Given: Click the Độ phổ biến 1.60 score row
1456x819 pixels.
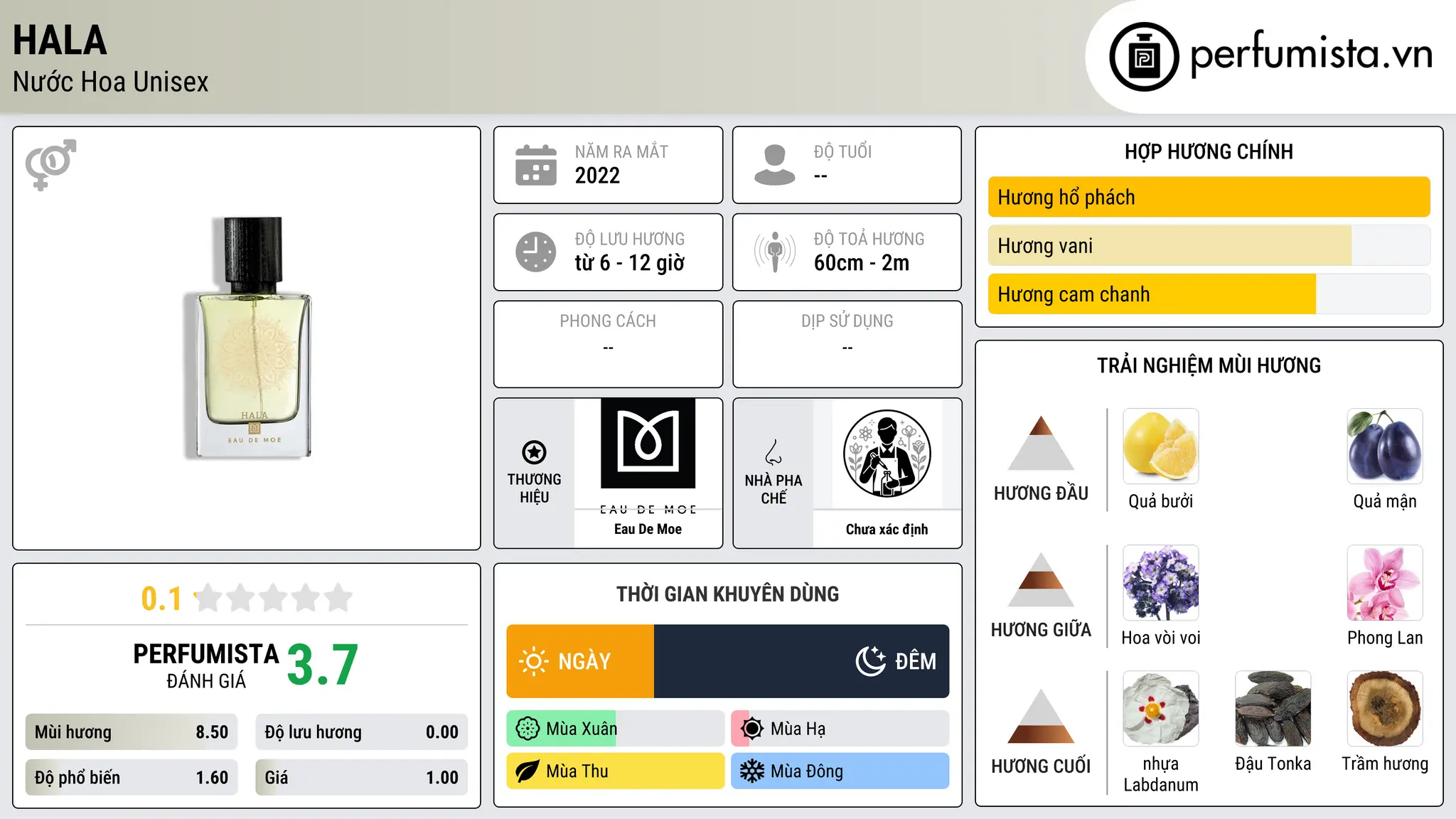Looking at the screenshot, I should click(x=132, y=778).
